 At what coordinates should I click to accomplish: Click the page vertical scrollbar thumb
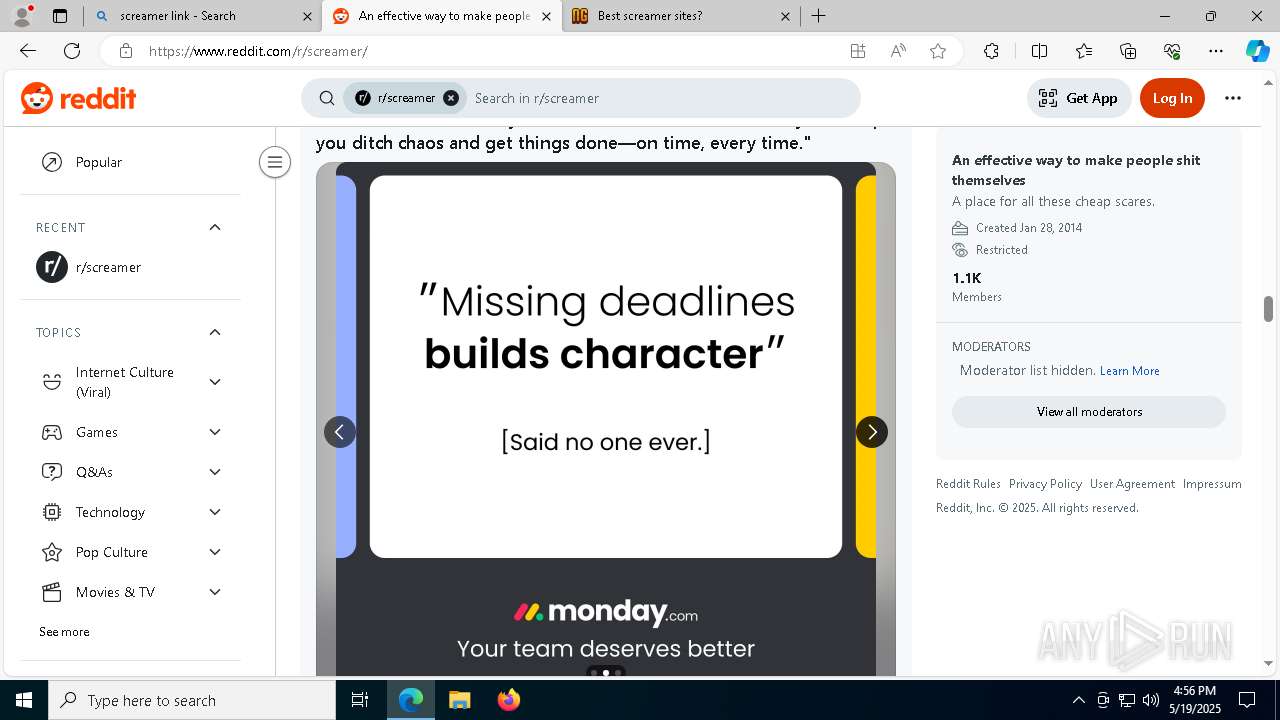1268,309
